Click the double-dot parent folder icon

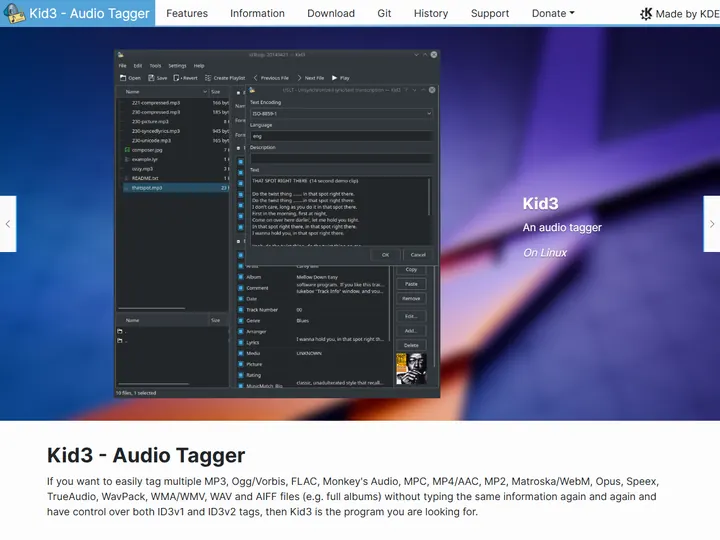point(120,341)
